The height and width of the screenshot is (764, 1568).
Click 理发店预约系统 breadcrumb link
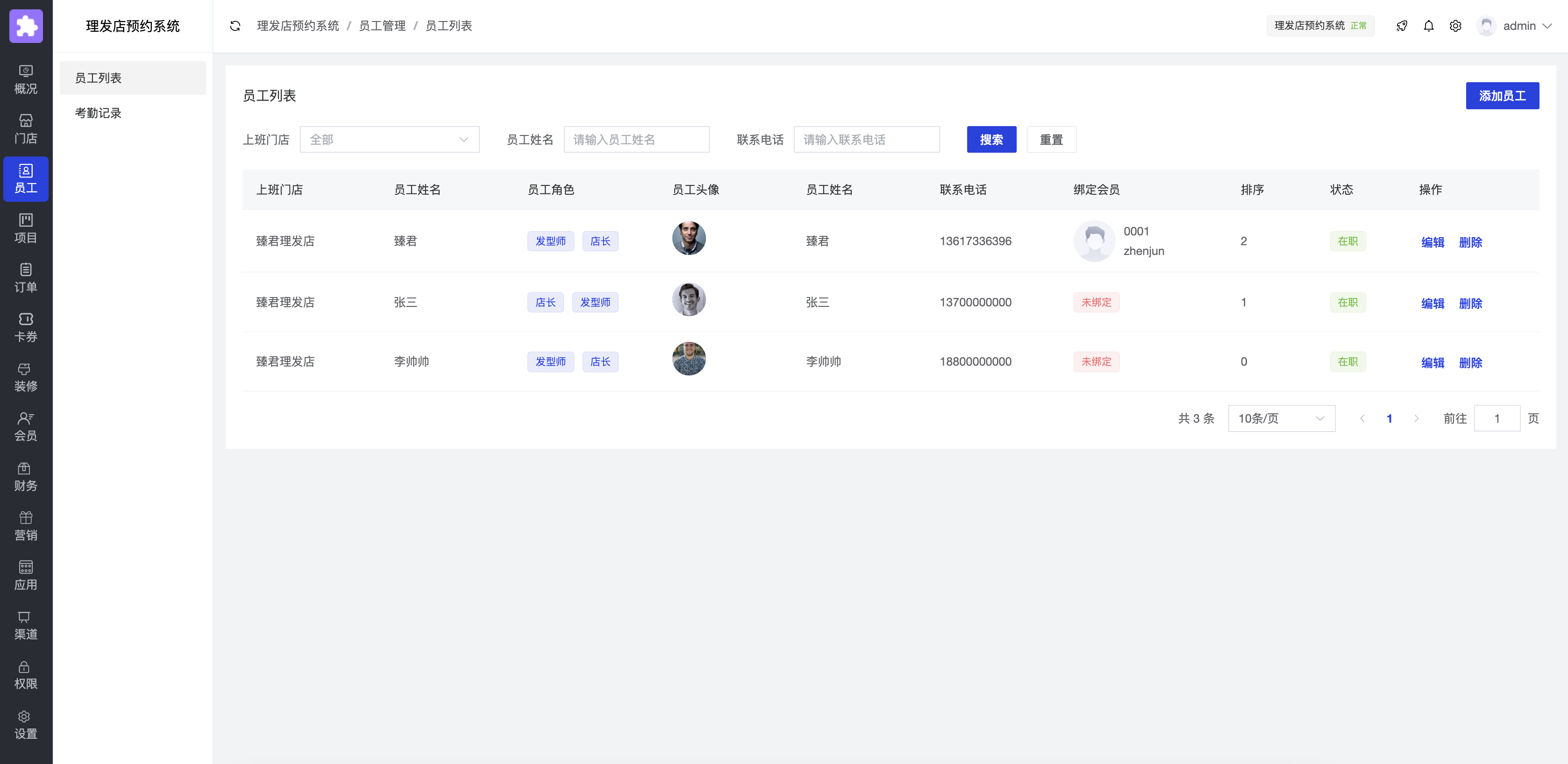point(298,26)
